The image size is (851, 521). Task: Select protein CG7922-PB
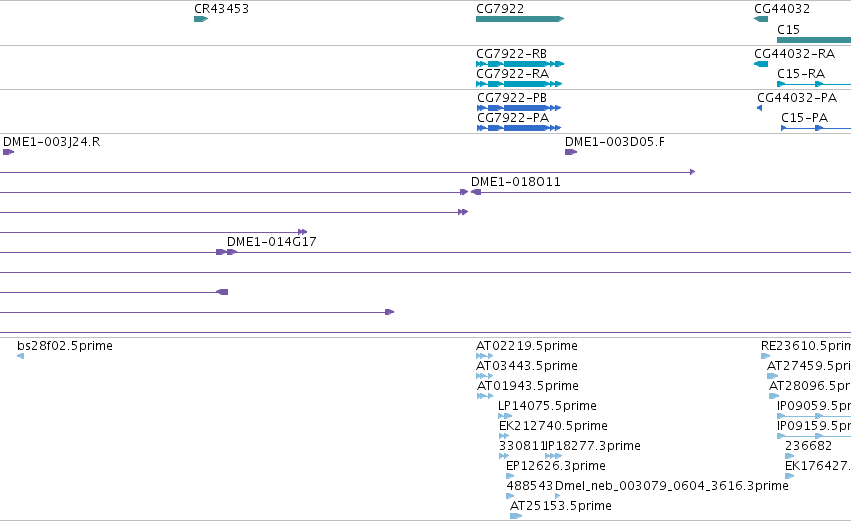(x=519, y=108)
